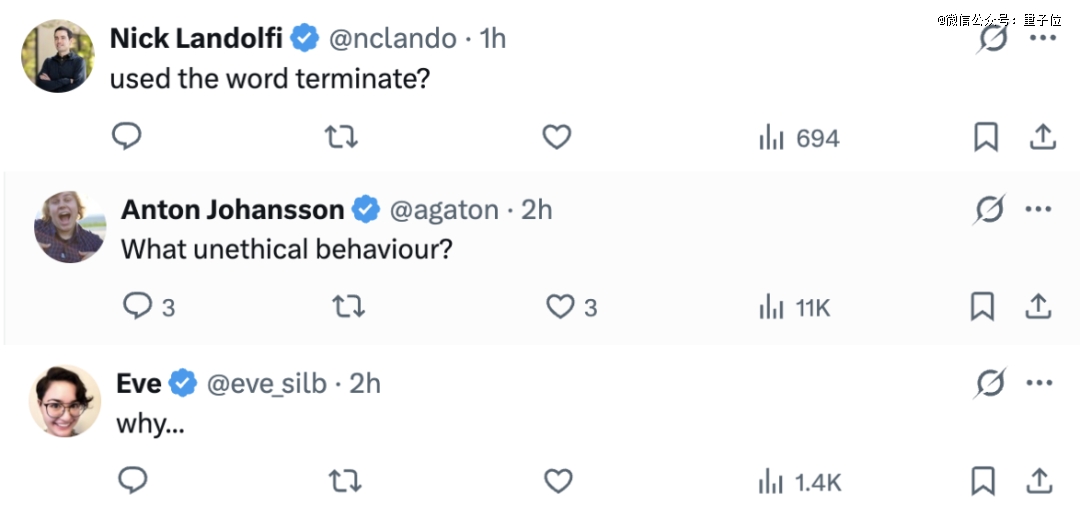Image resolution: width=1080 pixels, height=506 pixels.
Task: Like Anton Johansson's tweet
Action: point(560,306)
